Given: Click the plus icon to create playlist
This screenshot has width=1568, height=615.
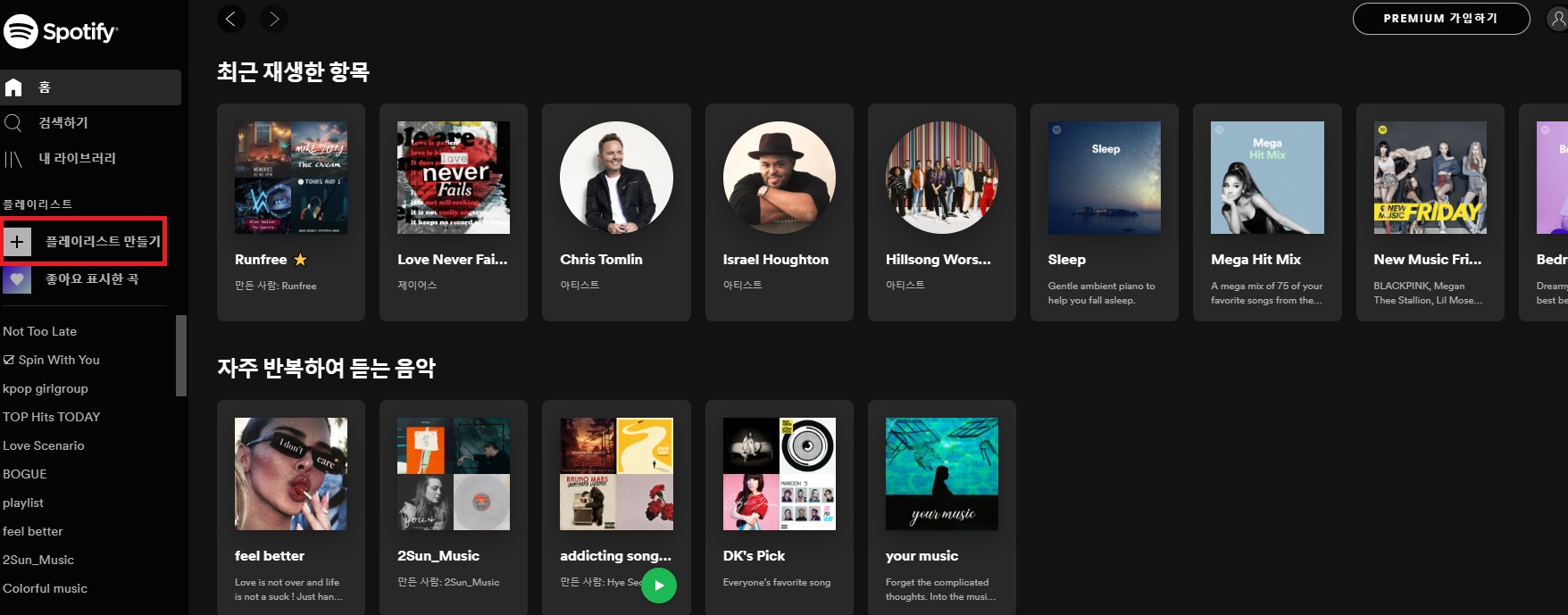Looking at the screenshot, I should click(x=17, y=242).
